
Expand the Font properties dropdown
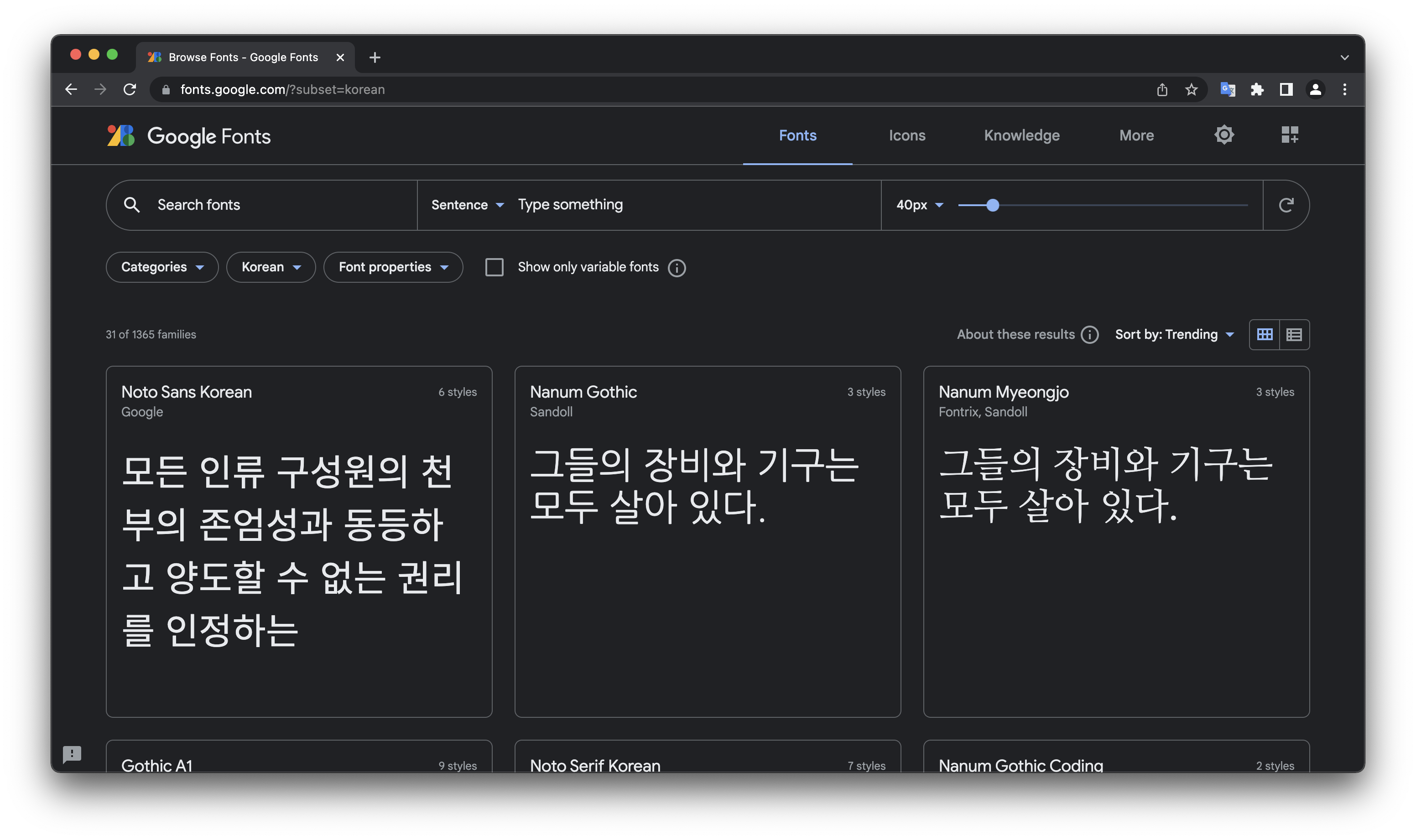[393, 267]
